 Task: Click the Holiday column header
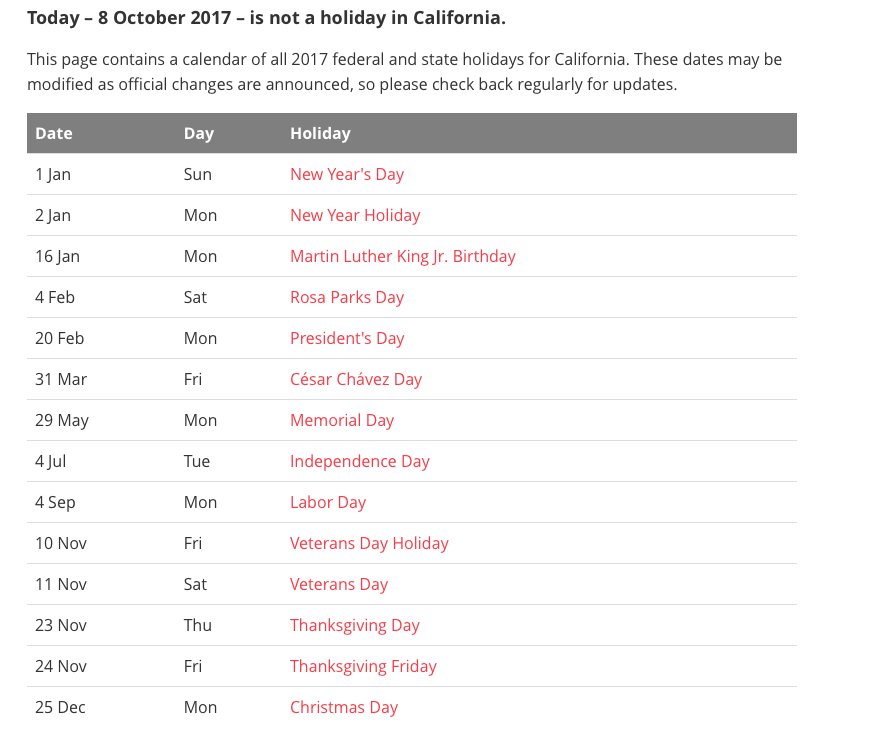click(x=320, y=133)
